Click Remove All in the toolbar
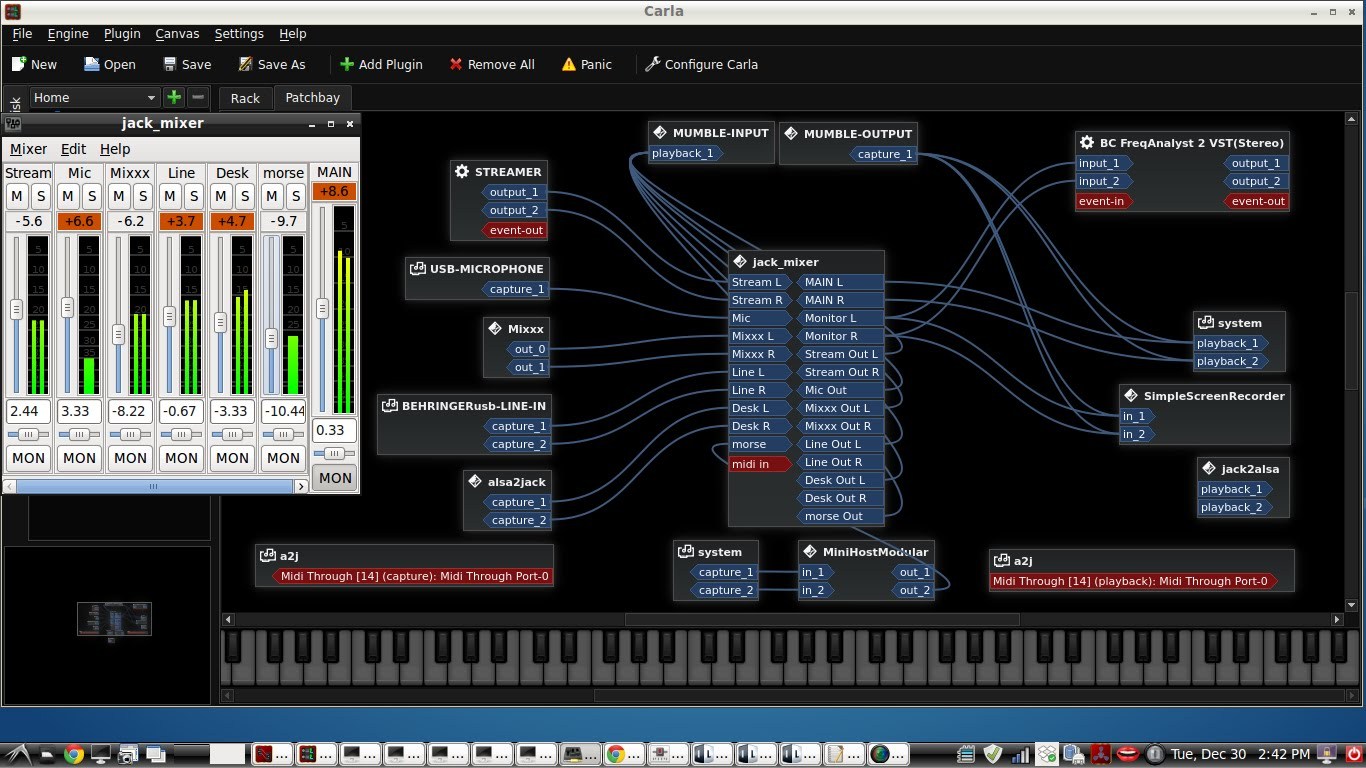This screenshot has height=768, width=1366. tap(491, 64)
